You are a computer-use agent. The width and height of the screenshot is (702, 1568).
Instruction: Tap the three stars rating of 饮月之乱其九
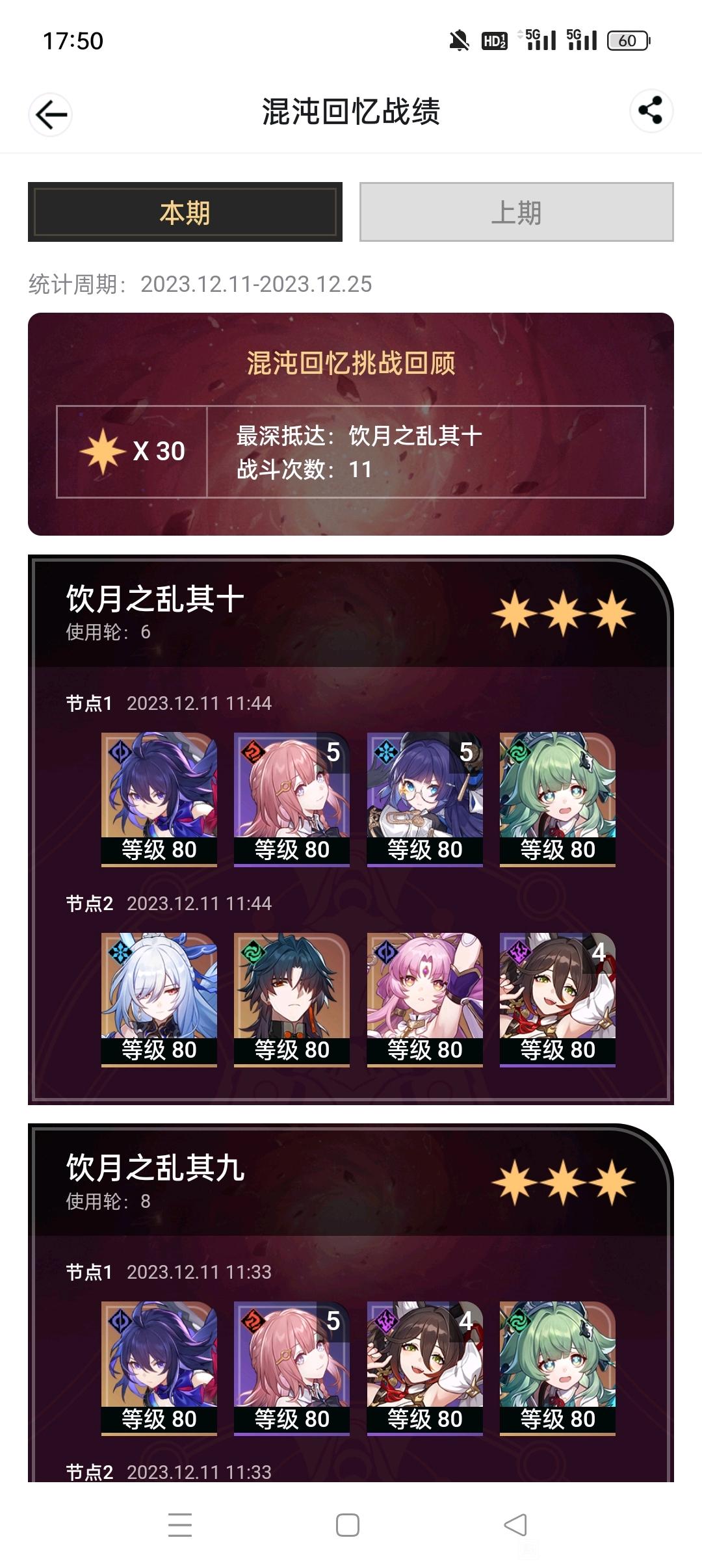coord(563,1182)
